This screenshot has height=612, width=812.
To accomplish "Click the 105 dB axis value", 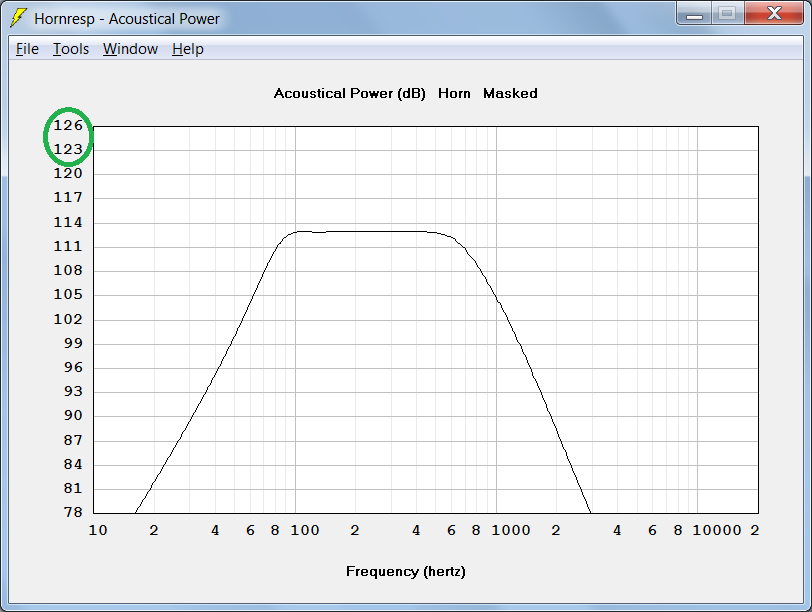I will (68, 295).
